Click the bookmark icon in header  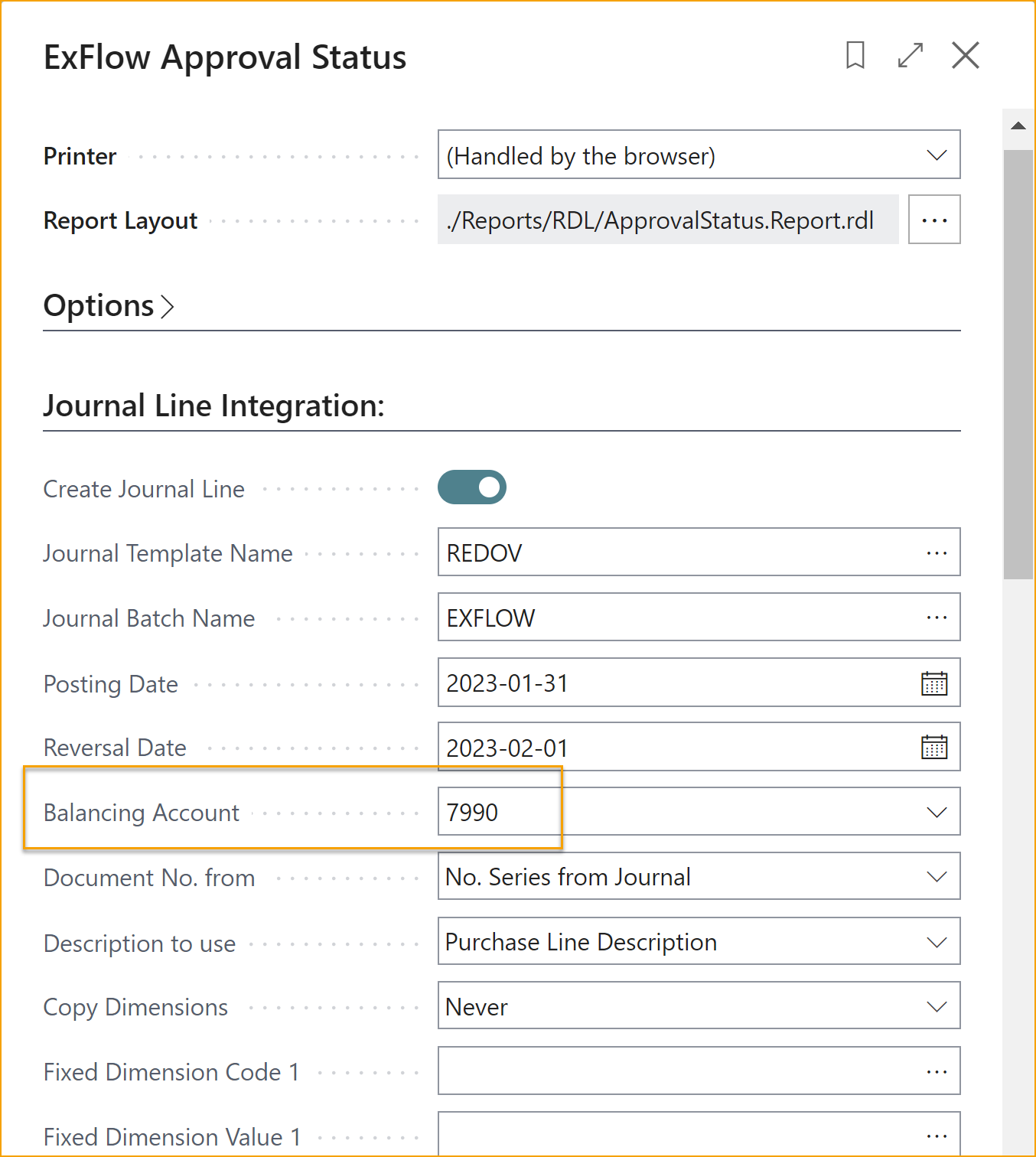tap(855, 55)
